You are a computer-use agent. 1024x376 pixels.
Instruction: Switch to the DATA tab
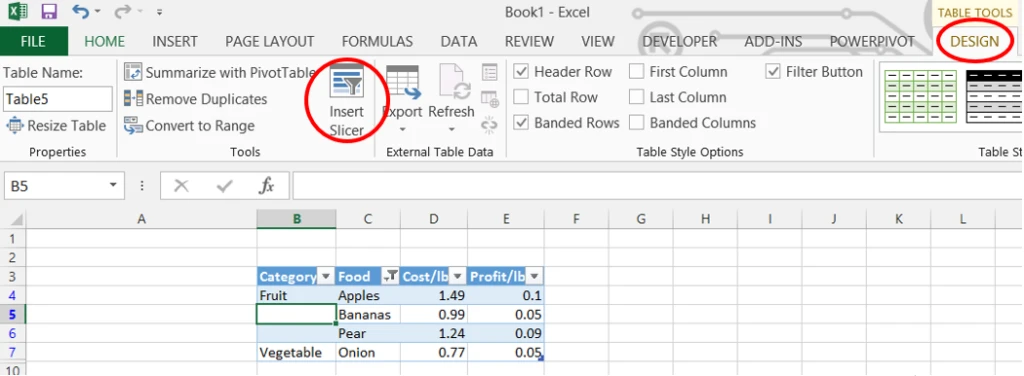458,41
